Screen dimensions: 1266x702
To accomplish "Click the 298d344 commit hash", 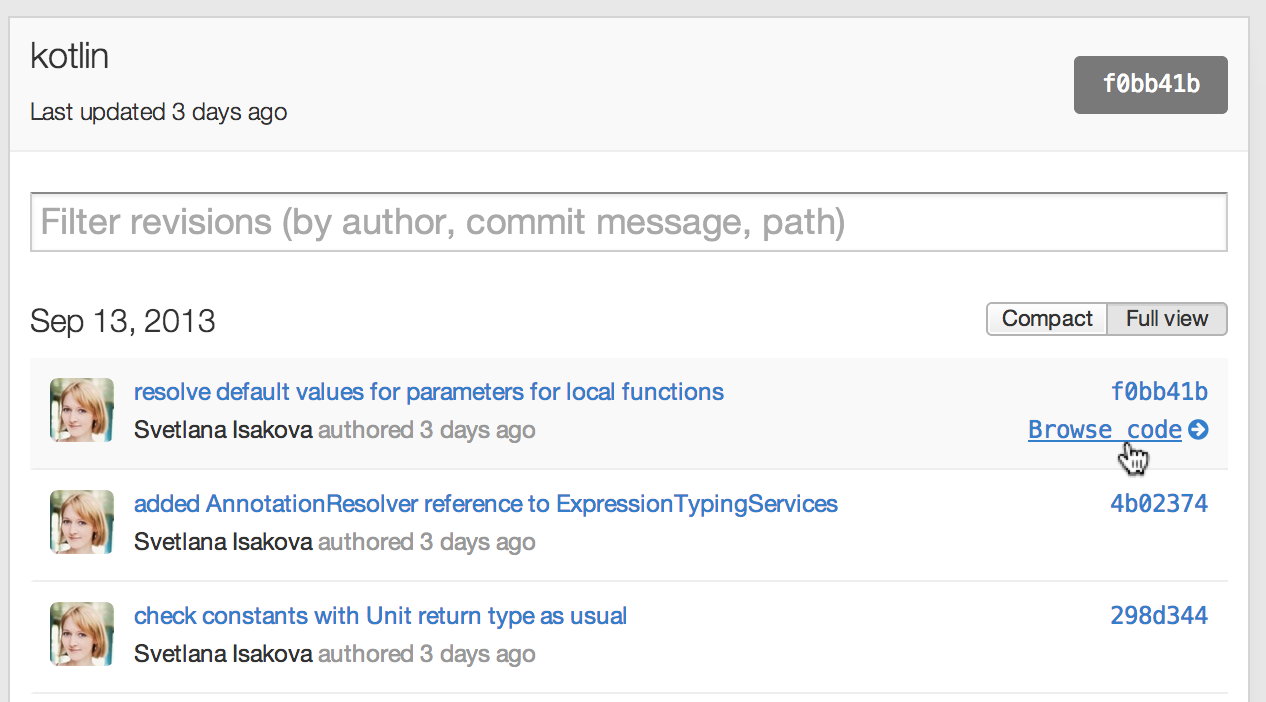I will click(x=1159, y=615).
